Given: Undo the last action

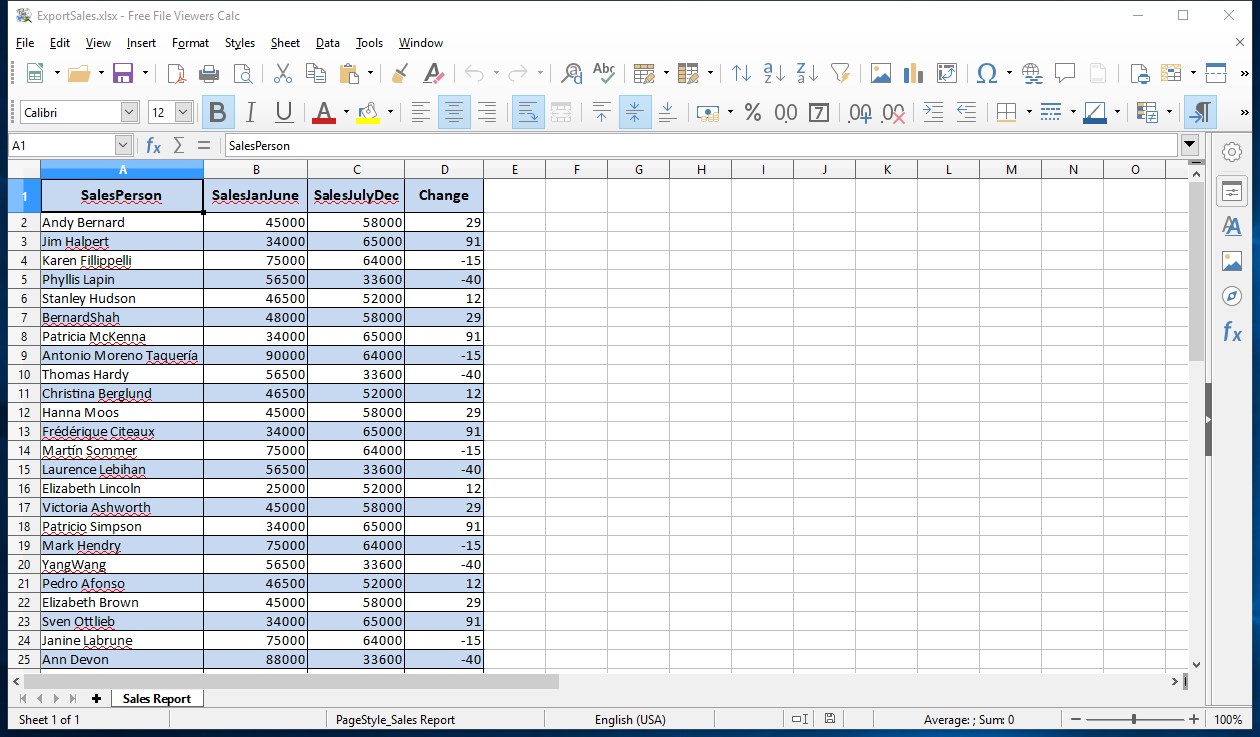Looking at the screenshot, I should (474, 73).
